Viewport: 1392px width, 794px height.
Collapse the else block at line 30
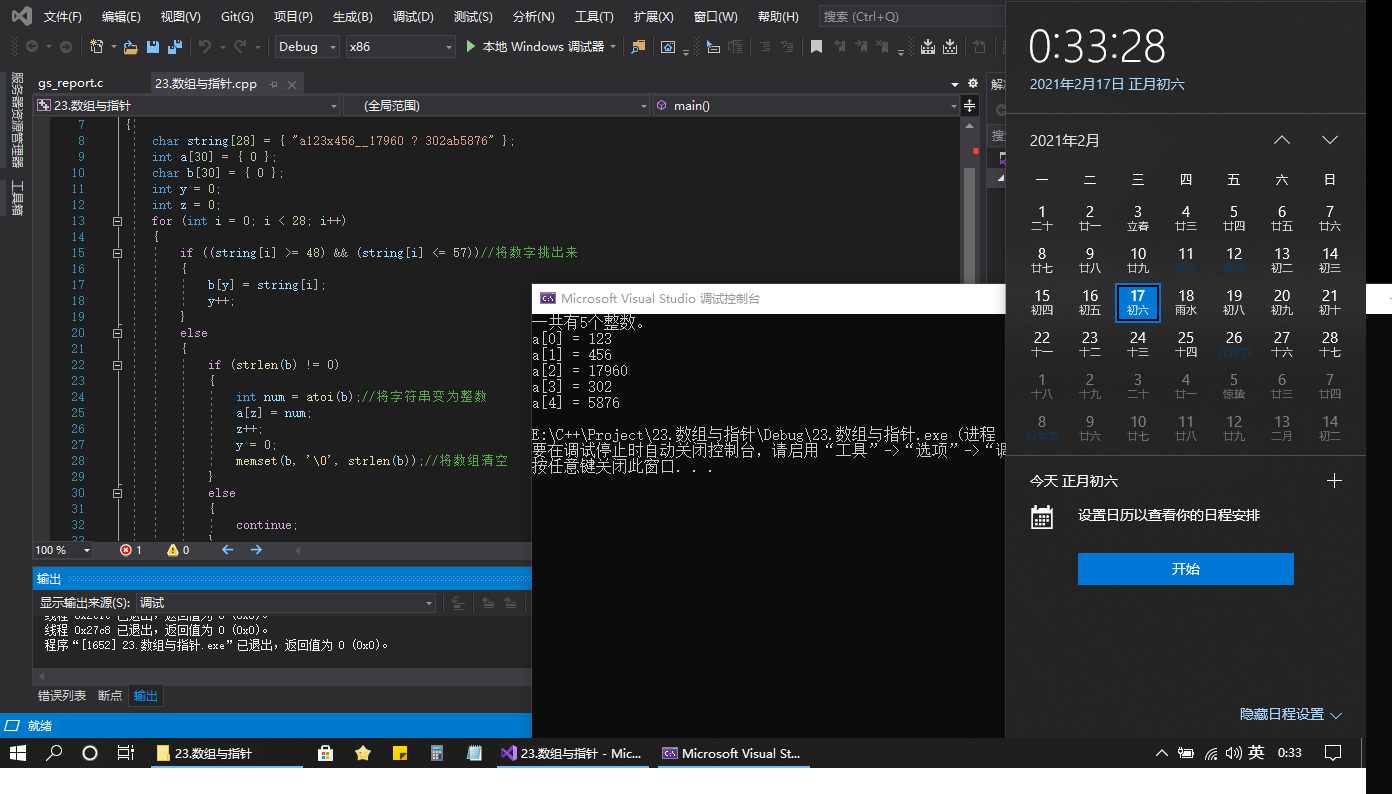pyautogui.click(x=117, y=493)
